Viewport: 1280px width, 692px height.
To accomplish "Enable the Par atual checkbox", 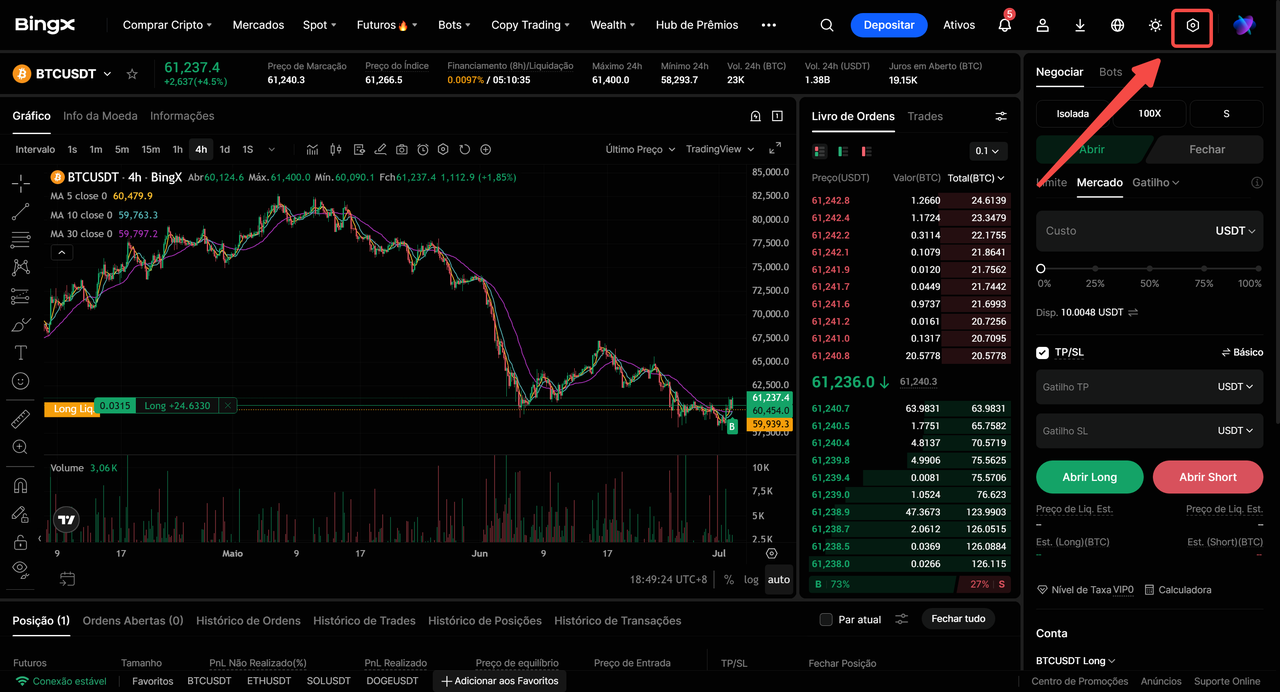I will pos(826,620).
